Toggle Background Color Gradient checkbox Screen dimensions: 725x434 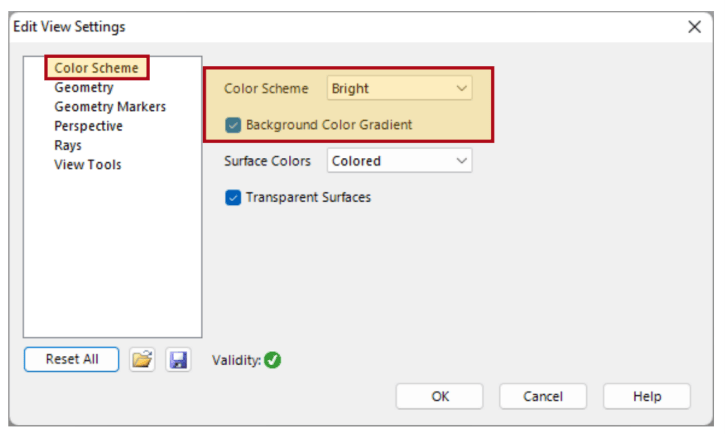(x=233, y=125)
